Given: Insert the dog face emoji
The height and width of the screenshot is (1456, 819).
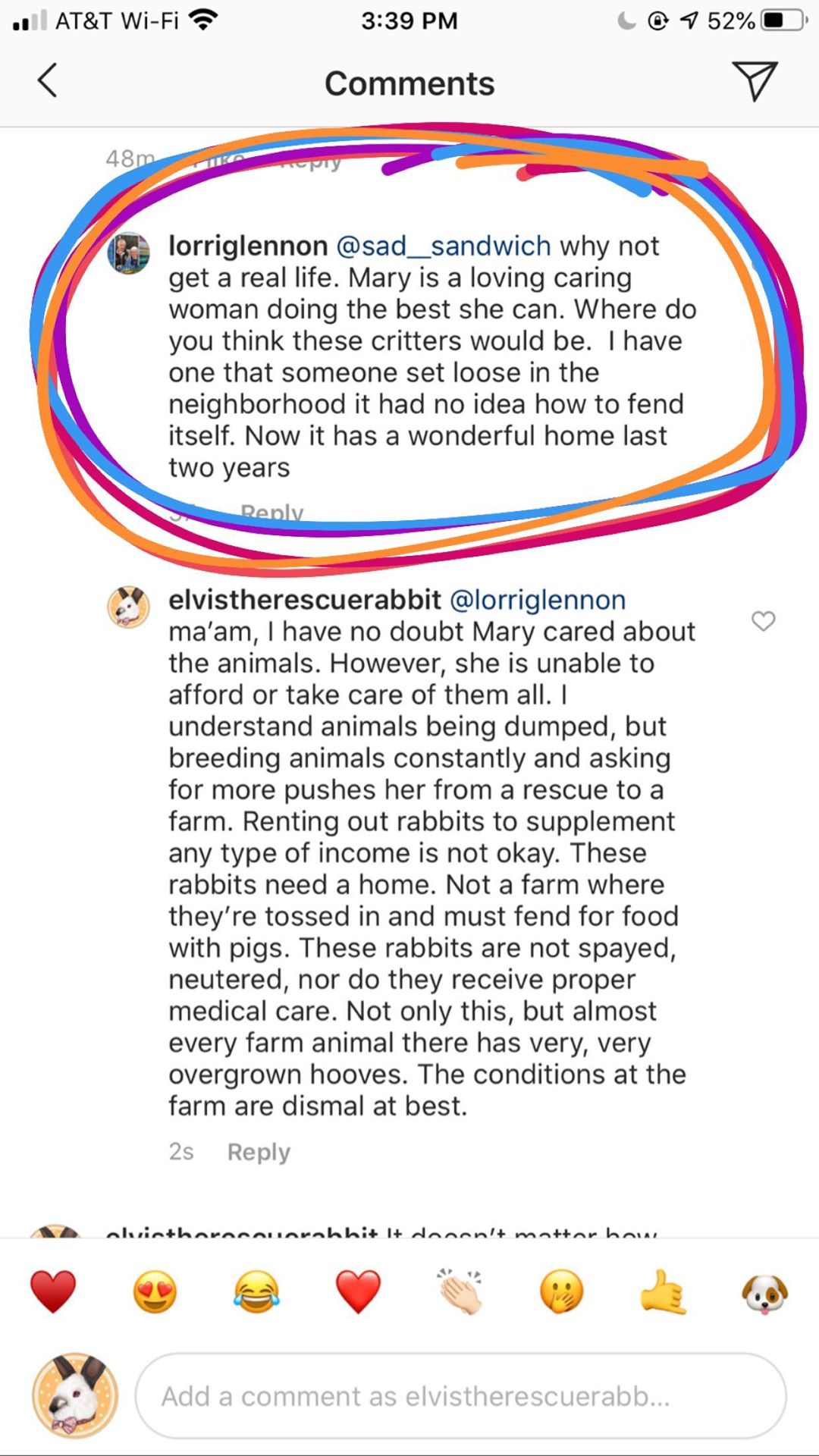Looking at the screenshot, I should point(764,1292).
